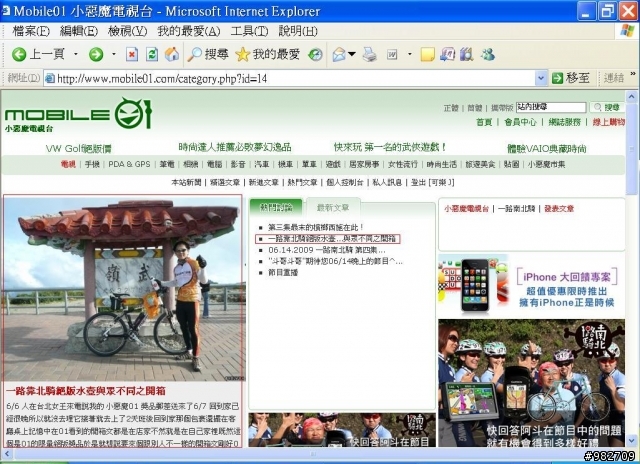
Task: Switch to 簡體 language version
Action: (x=475, y=108)
